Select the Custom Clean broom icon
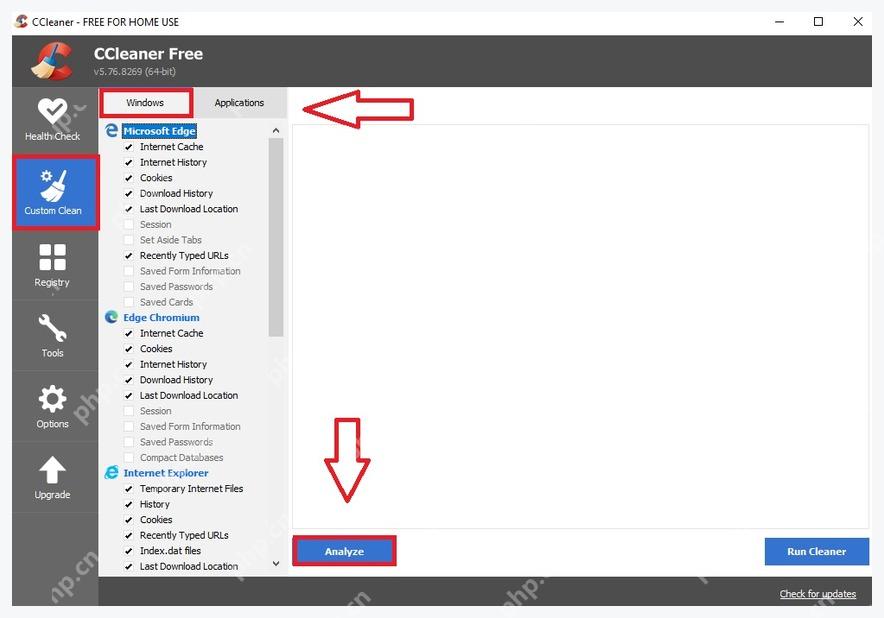 [53, 185]
